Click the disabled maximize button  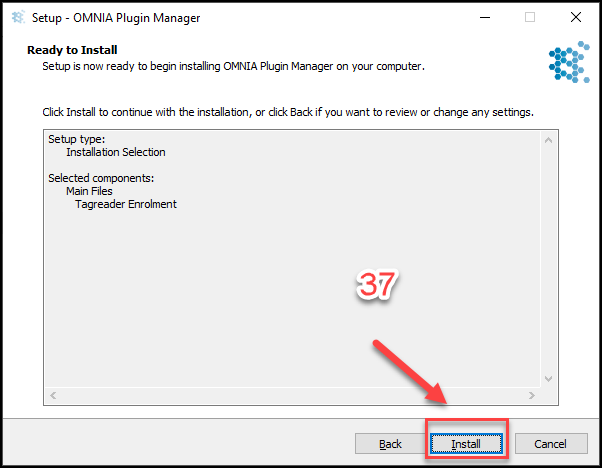[530, 17]
